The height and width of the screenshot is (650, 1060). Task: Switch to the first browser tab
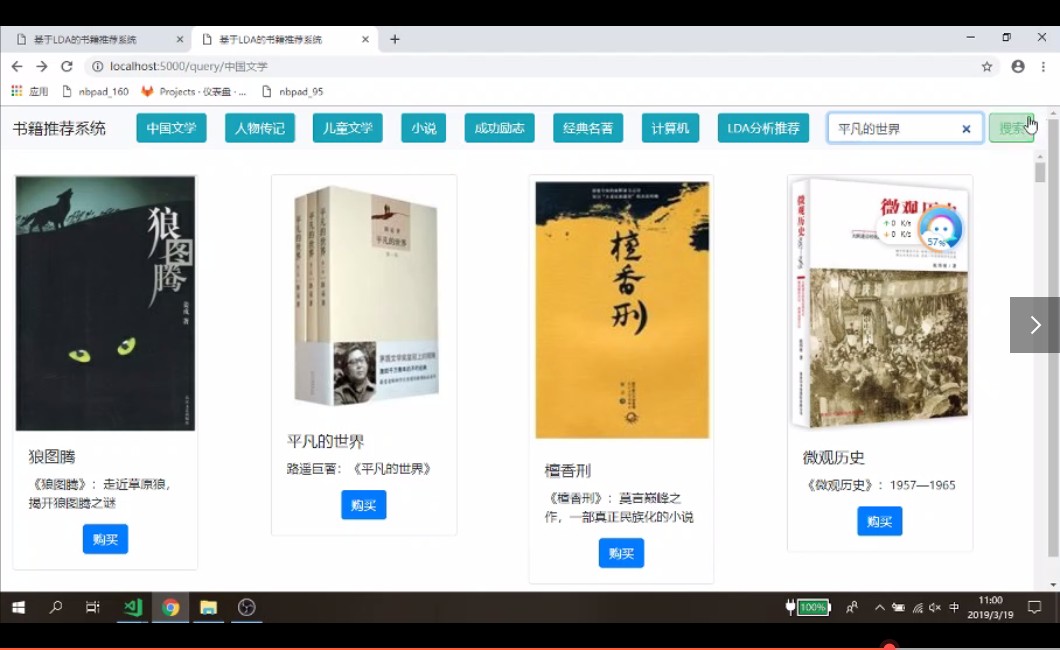point(98,39)
